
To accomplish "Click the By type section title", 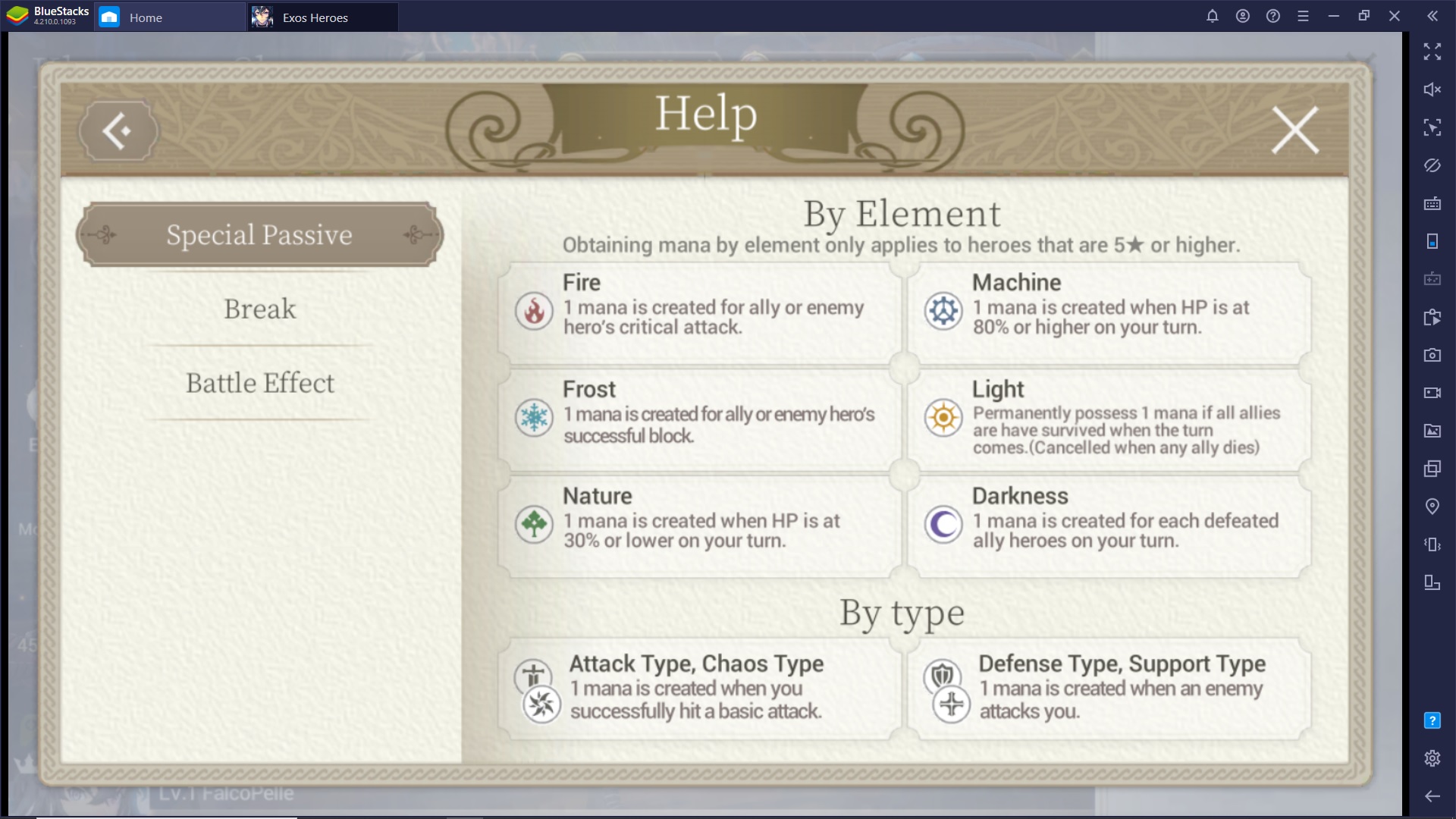I will (902, 613).
